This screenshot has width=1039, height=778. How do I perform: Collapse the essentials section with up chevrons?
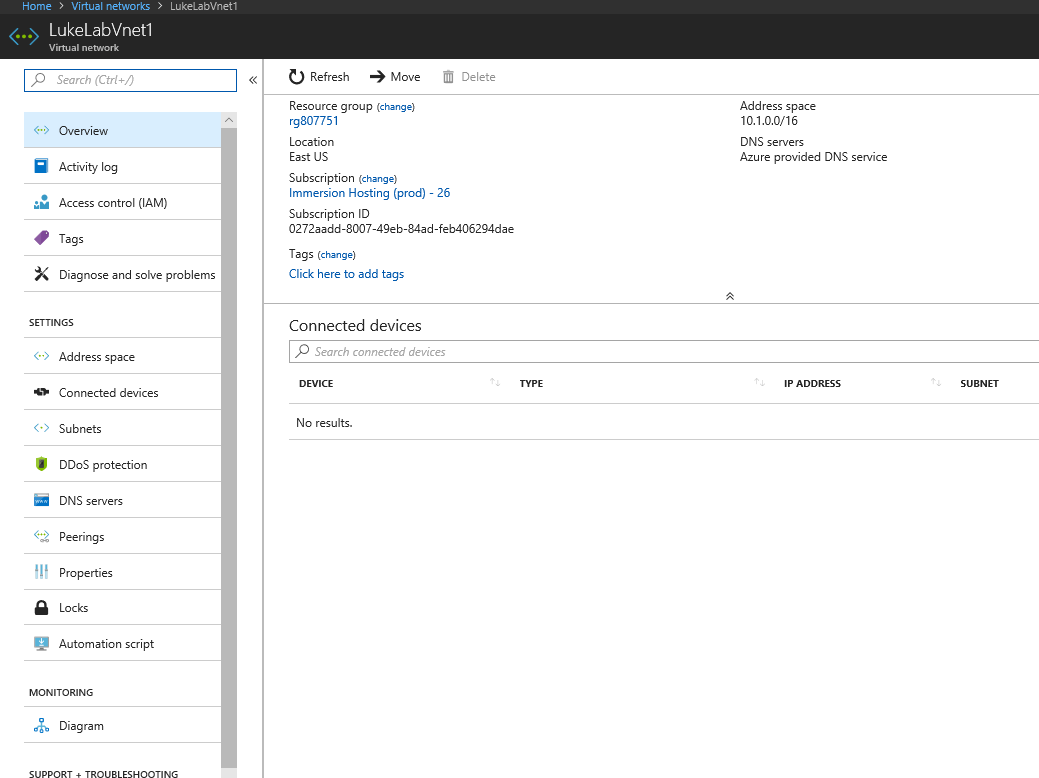[730, 296]
